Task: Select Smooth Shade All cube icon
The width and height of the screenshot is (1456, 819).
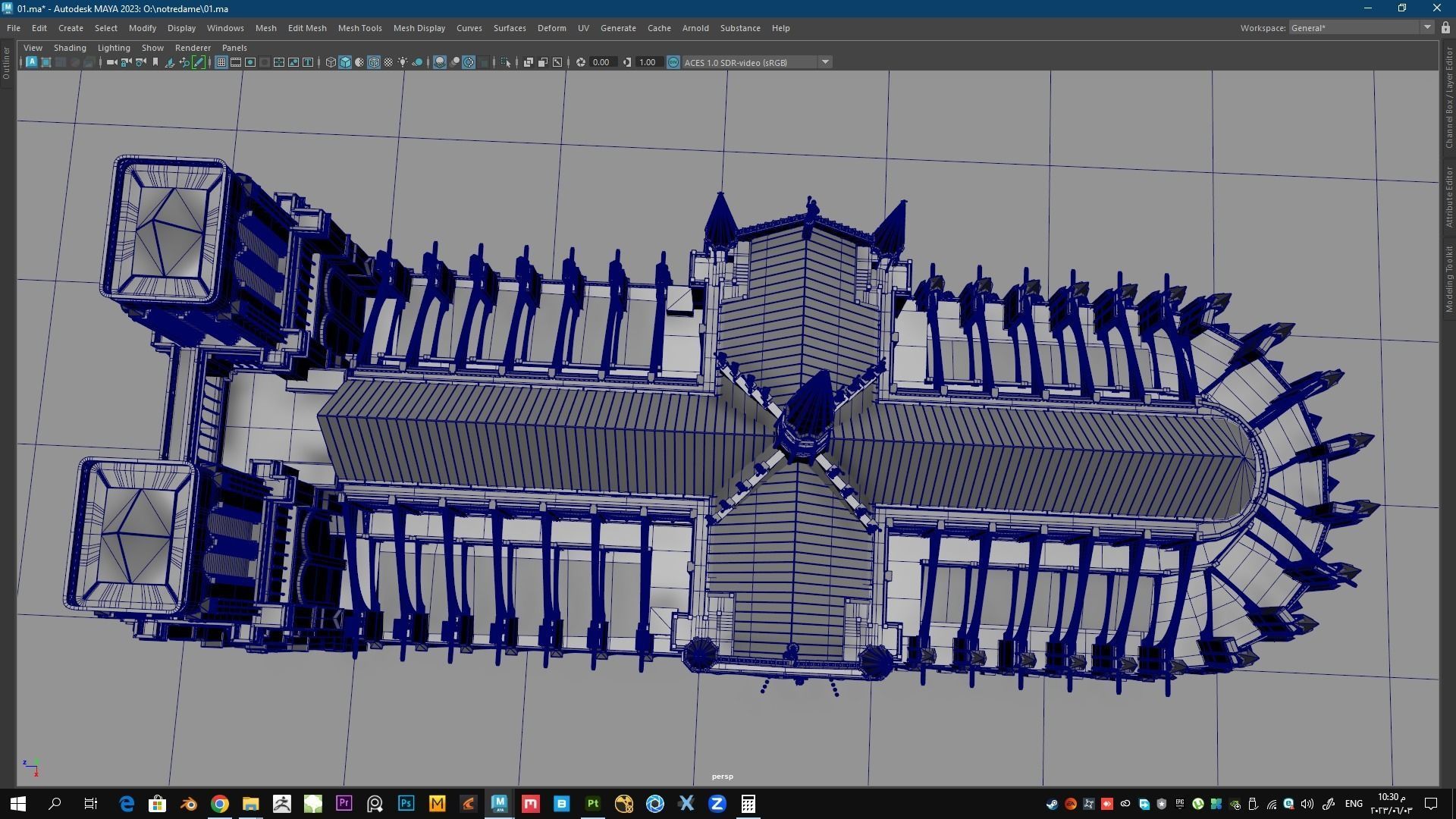Action: tap(345, 62)
